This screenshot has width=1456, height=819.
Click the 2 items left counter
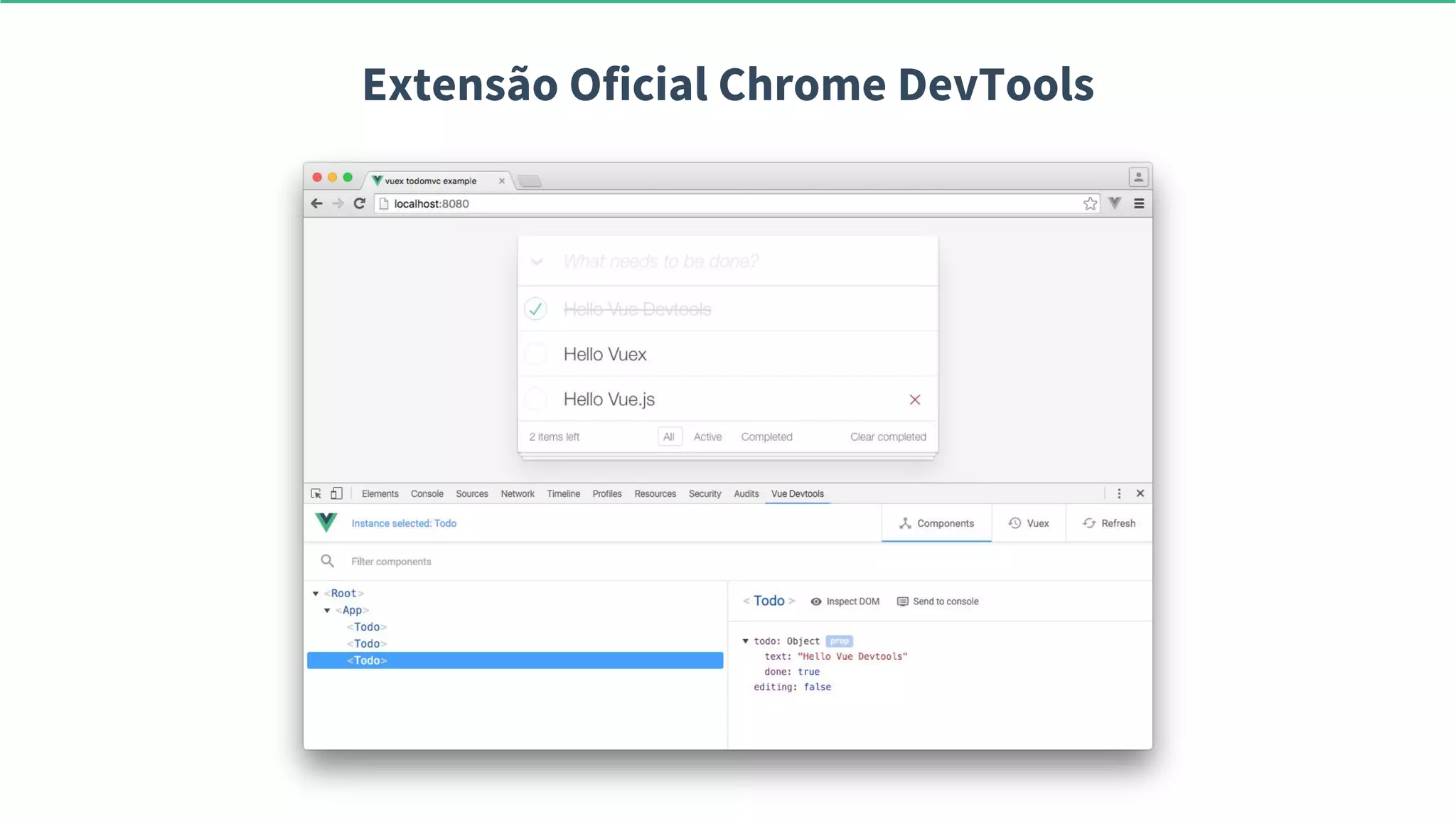tap(554, 437)
